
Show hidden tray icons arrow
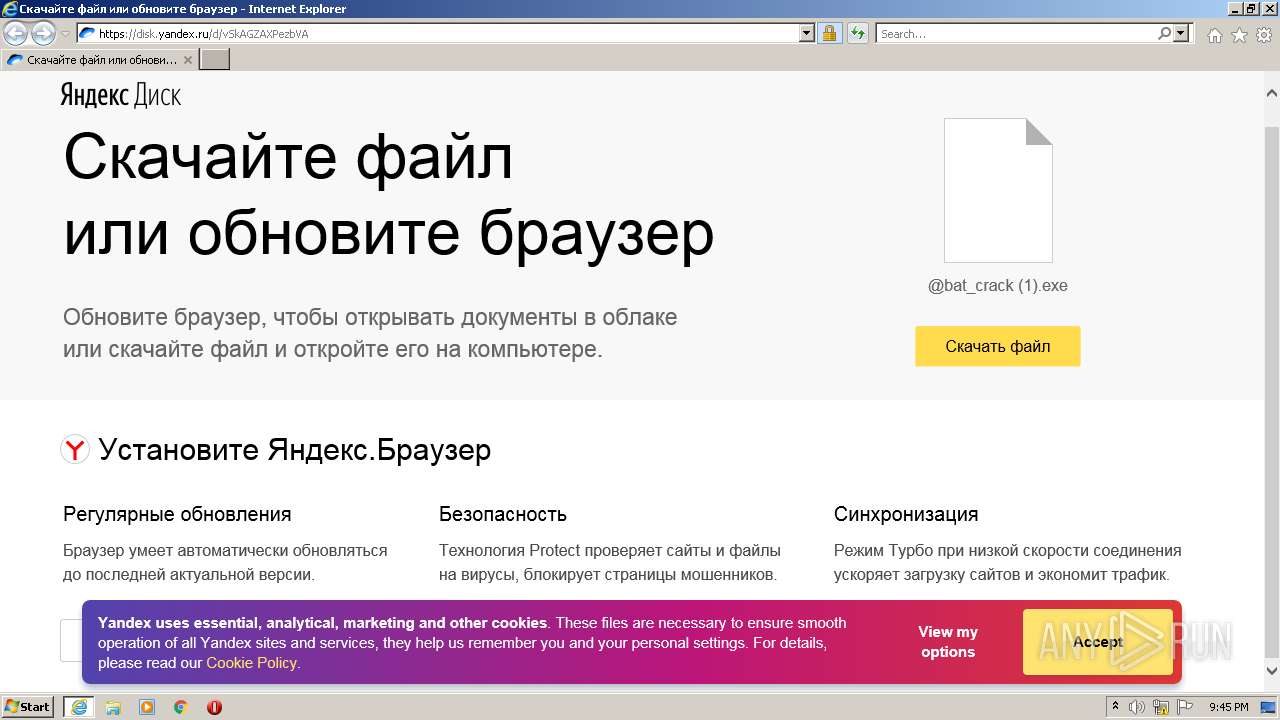pyautogui.click(x=1116, y=707)
